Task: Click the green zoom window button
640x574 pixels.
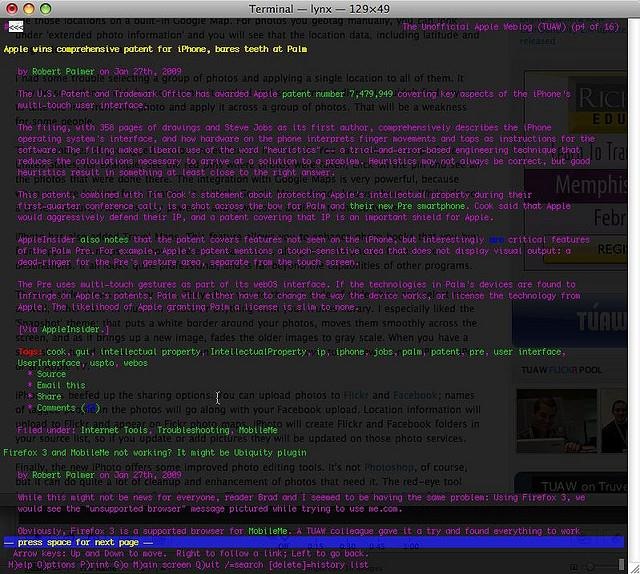Action: coord(47,8)
